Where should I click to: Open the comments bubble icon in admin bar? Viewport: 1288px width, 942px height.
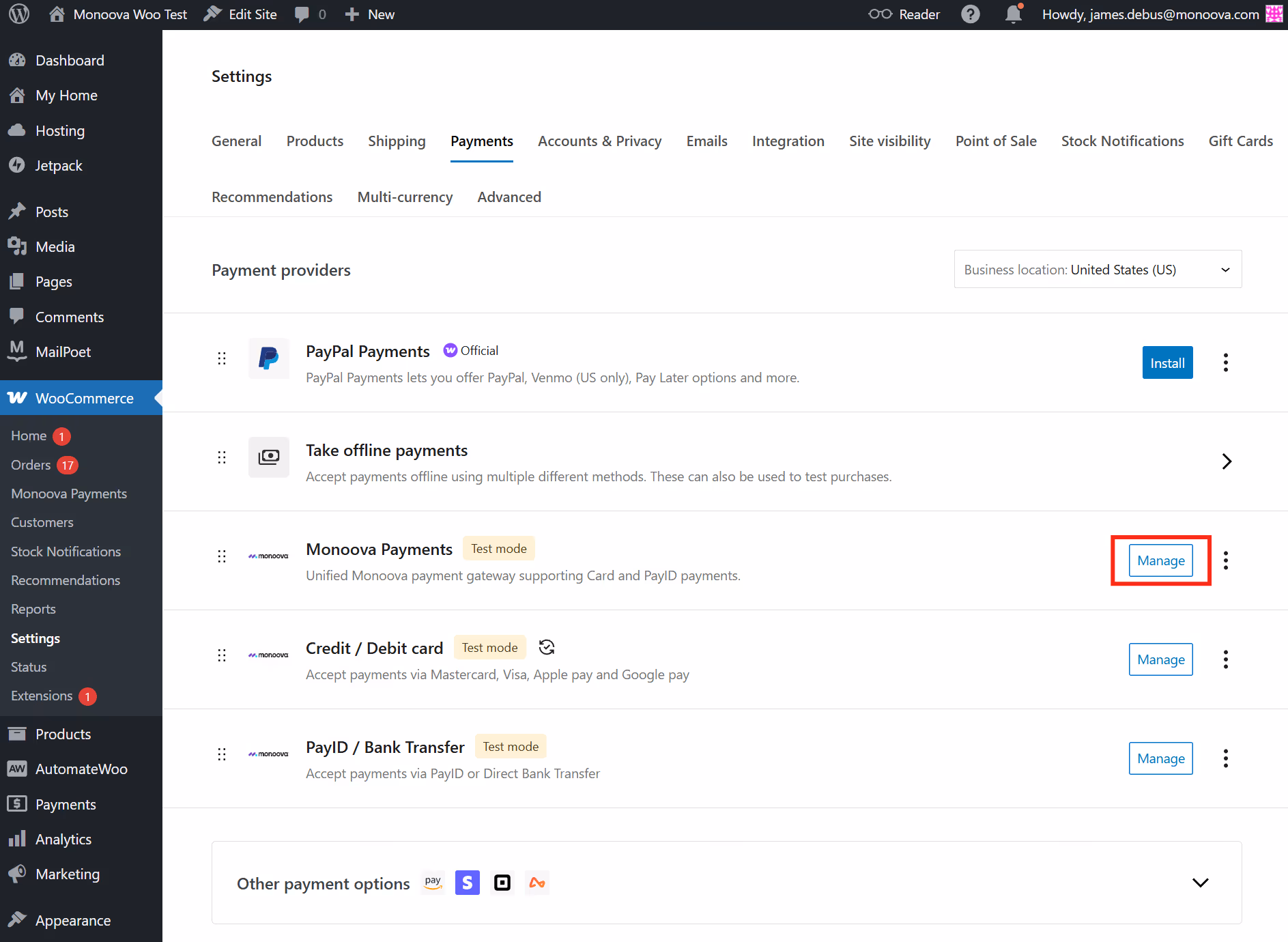(302, 14)
